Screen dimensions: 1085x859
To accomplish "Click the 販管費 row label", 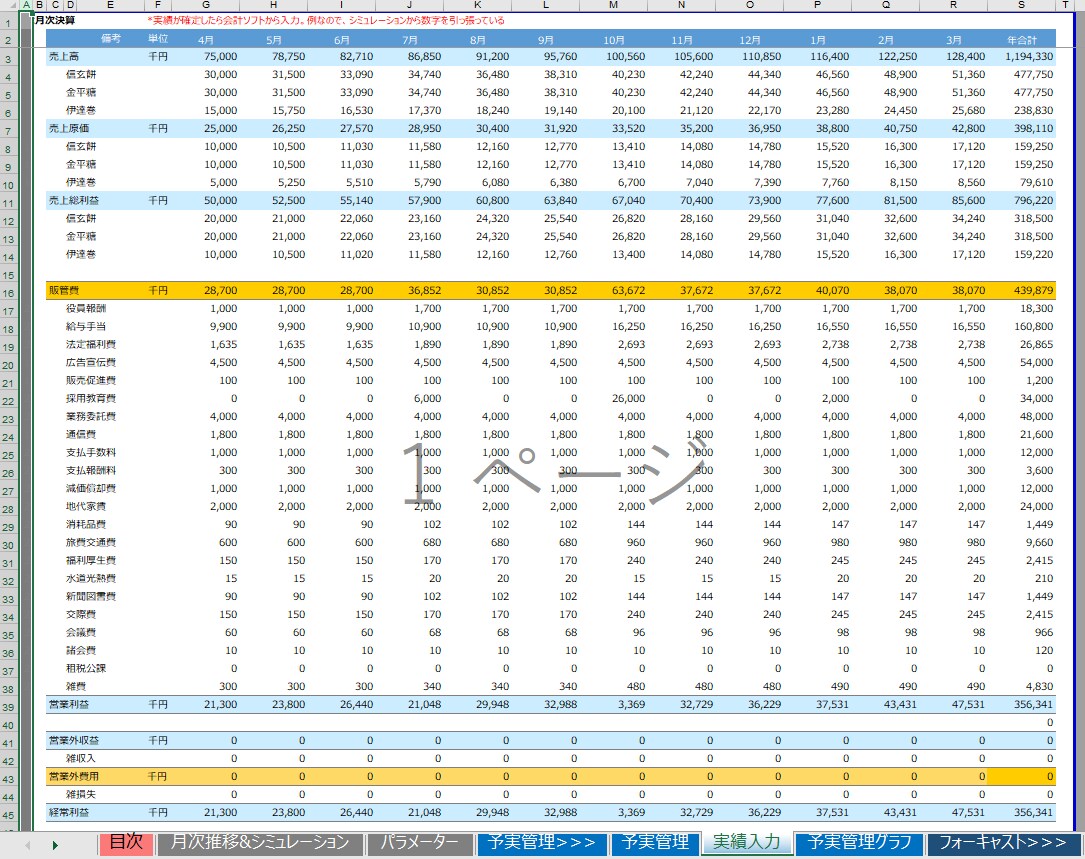I will tap(64, 291).
